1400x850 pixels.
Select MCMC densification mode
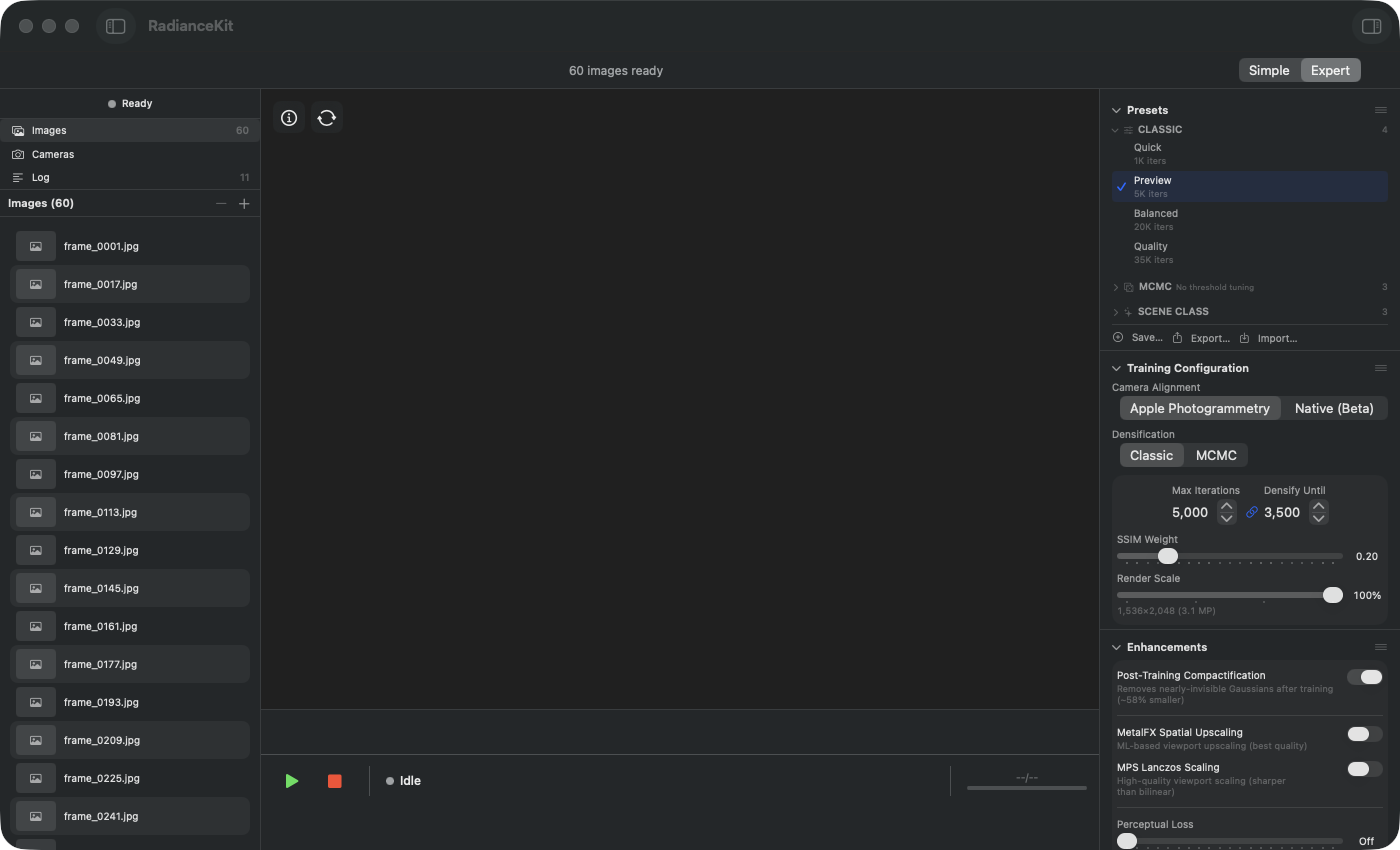click(1216, 455)
